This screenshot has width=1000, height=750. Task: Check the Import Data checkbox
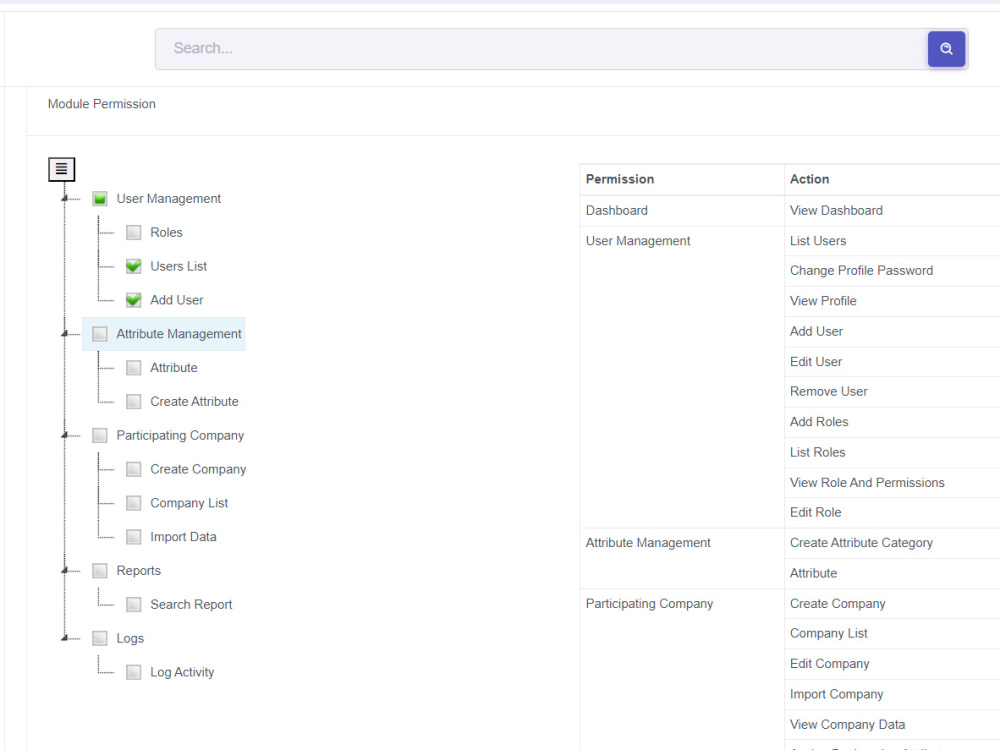[x=133, y=537]
